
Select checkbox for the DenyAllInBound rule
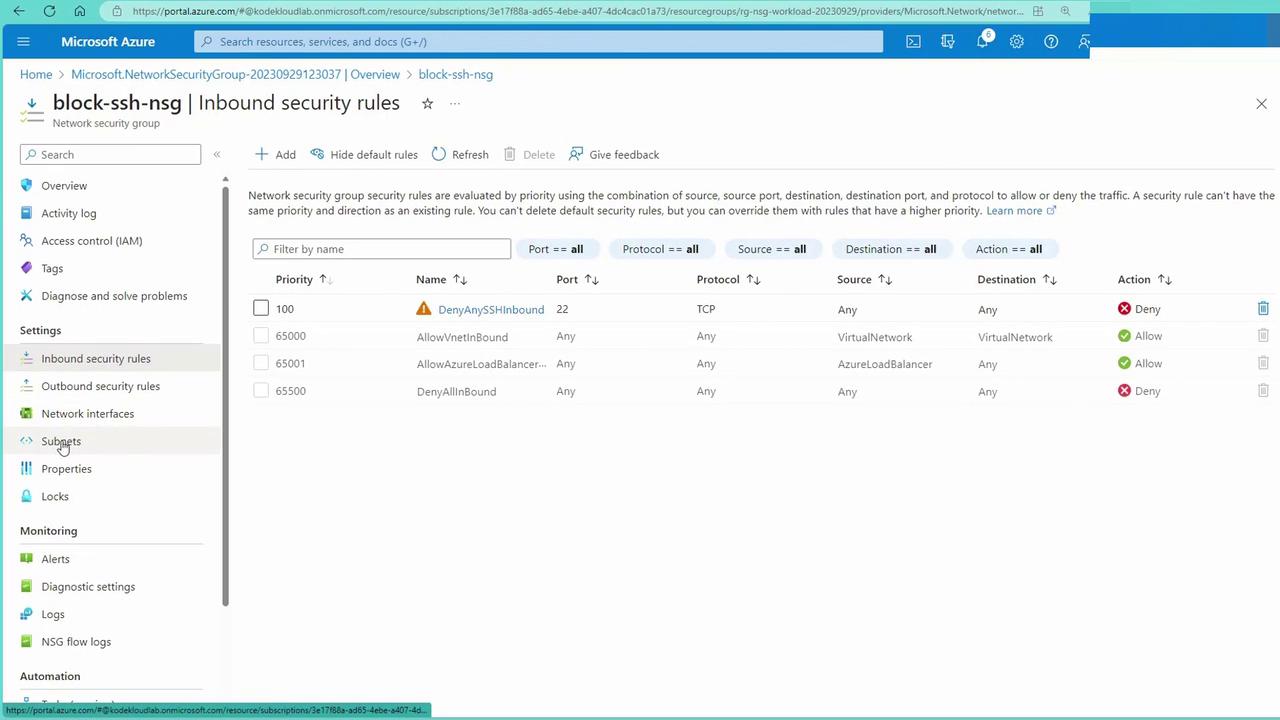[261, 391]
